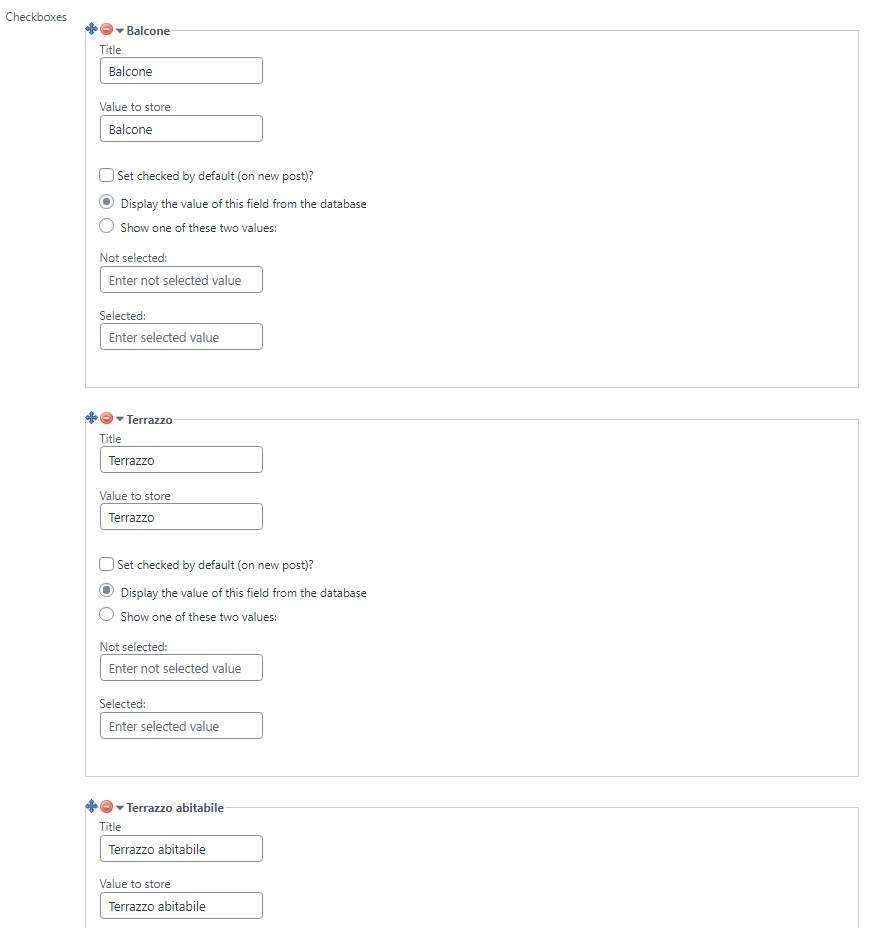Check 'Set checked by default' for Terrazzo

tap(107, 564)
